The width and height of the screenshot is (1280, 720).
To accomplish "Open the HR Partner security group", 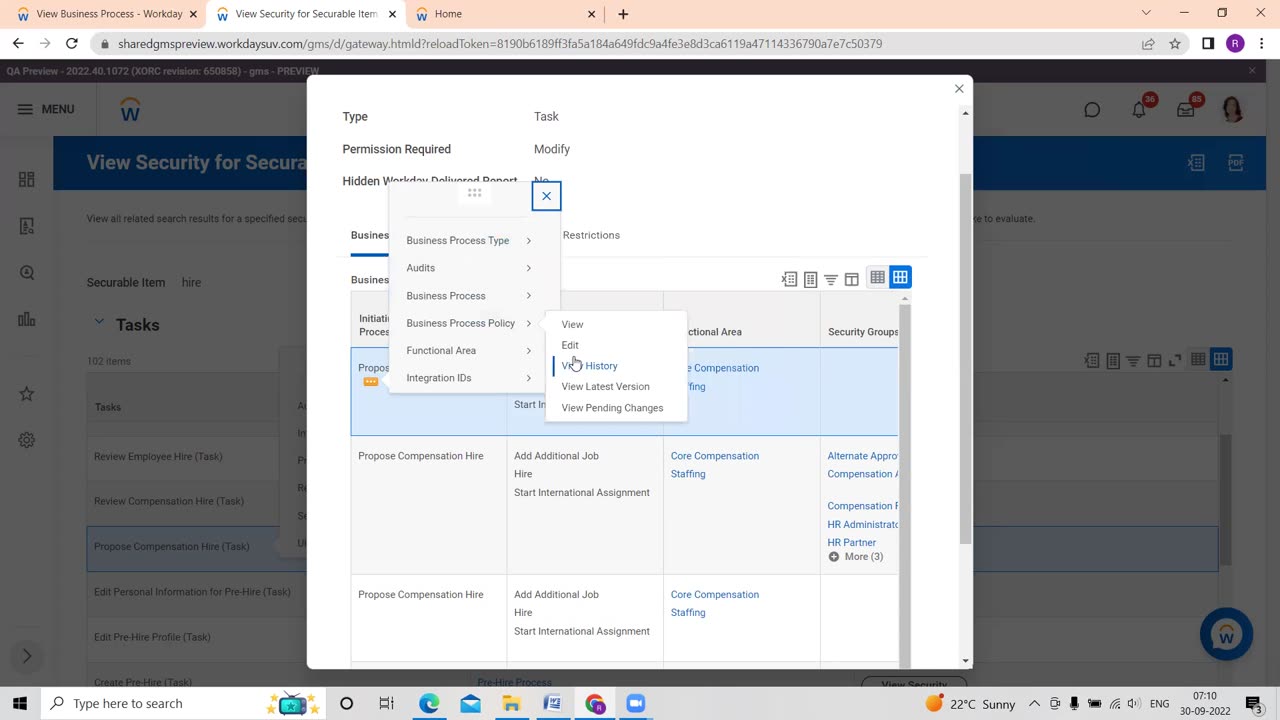I will [851, 543].
